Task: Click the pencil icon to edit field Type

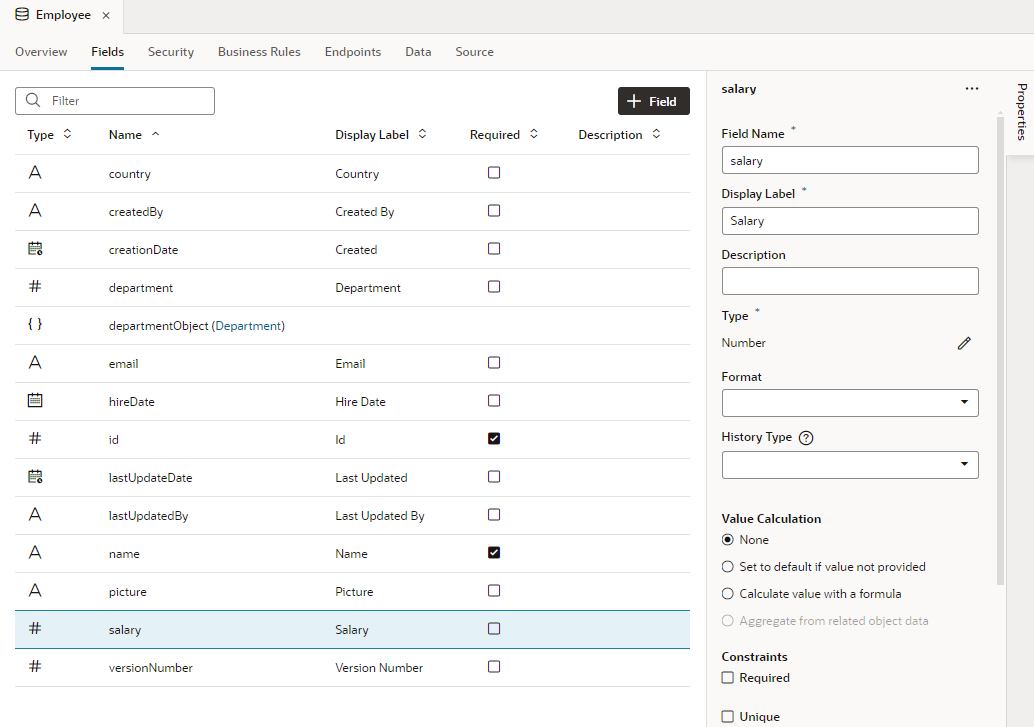Action: coord(964,343)
